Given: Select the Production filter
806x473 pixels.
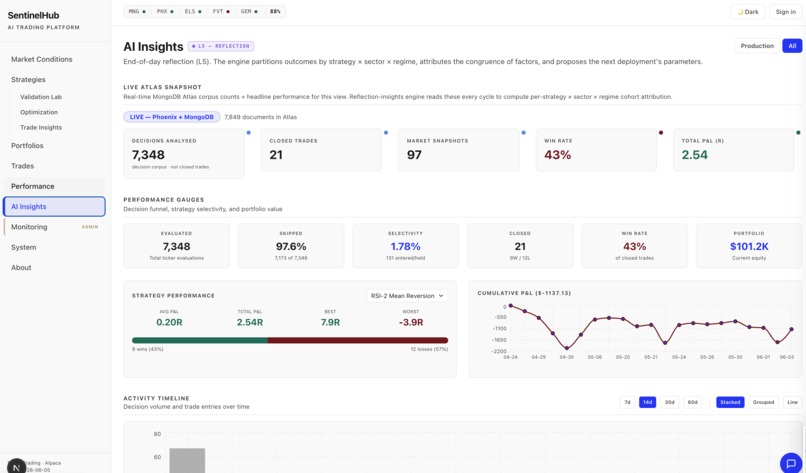Looking at the screenshot, I should point(757,46).
